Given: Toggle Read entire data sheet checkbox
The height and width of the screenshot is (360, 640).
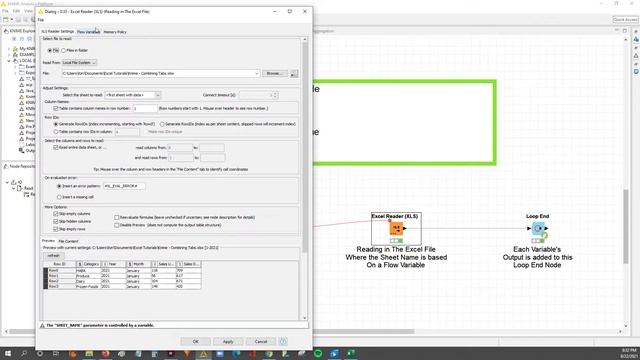Looking at the screenshot, I should pos(56,147).
